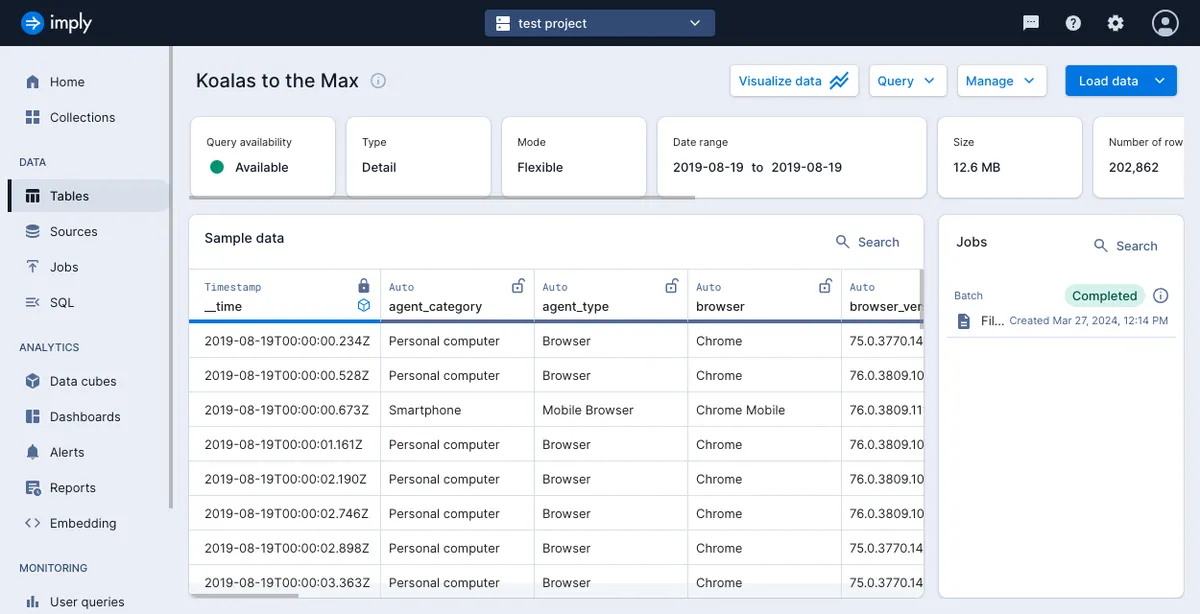Click the Sample data search magnifier icon
1200x614 pixels.
843,242
